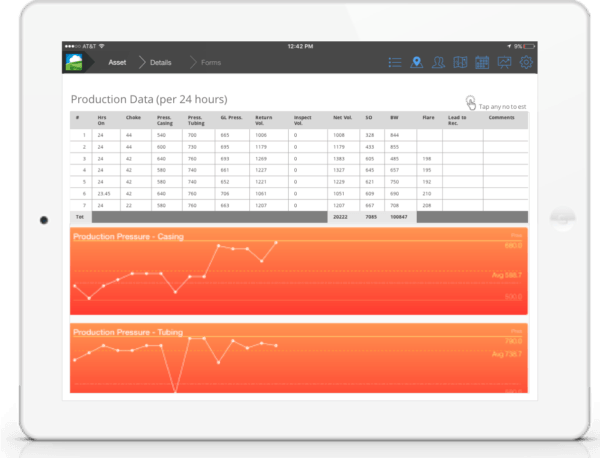Tap the 'Production Pressure - Tubing' chart title

click(x=128, y=332)
